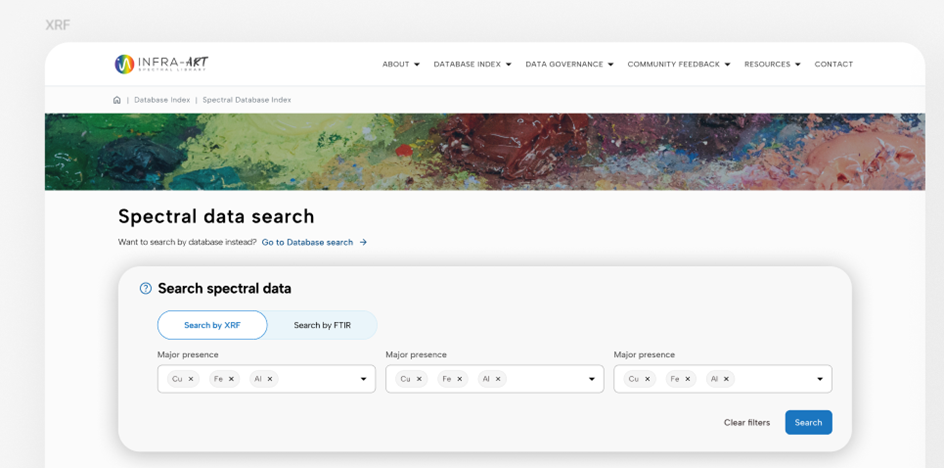Click Clear filters
This screenshot has height=468, width=944.
[x=747, y=423]
